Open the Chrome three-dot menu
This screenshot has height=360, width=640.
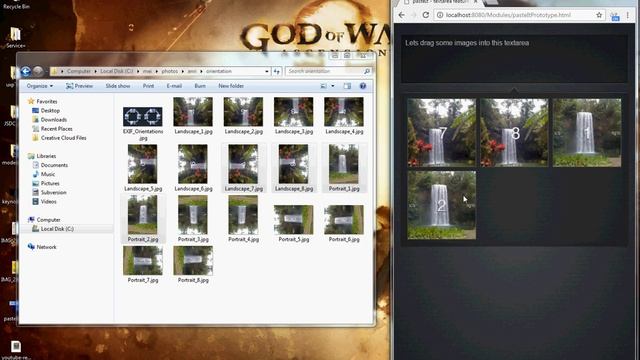pyautogui.click(x=628, y=15)
